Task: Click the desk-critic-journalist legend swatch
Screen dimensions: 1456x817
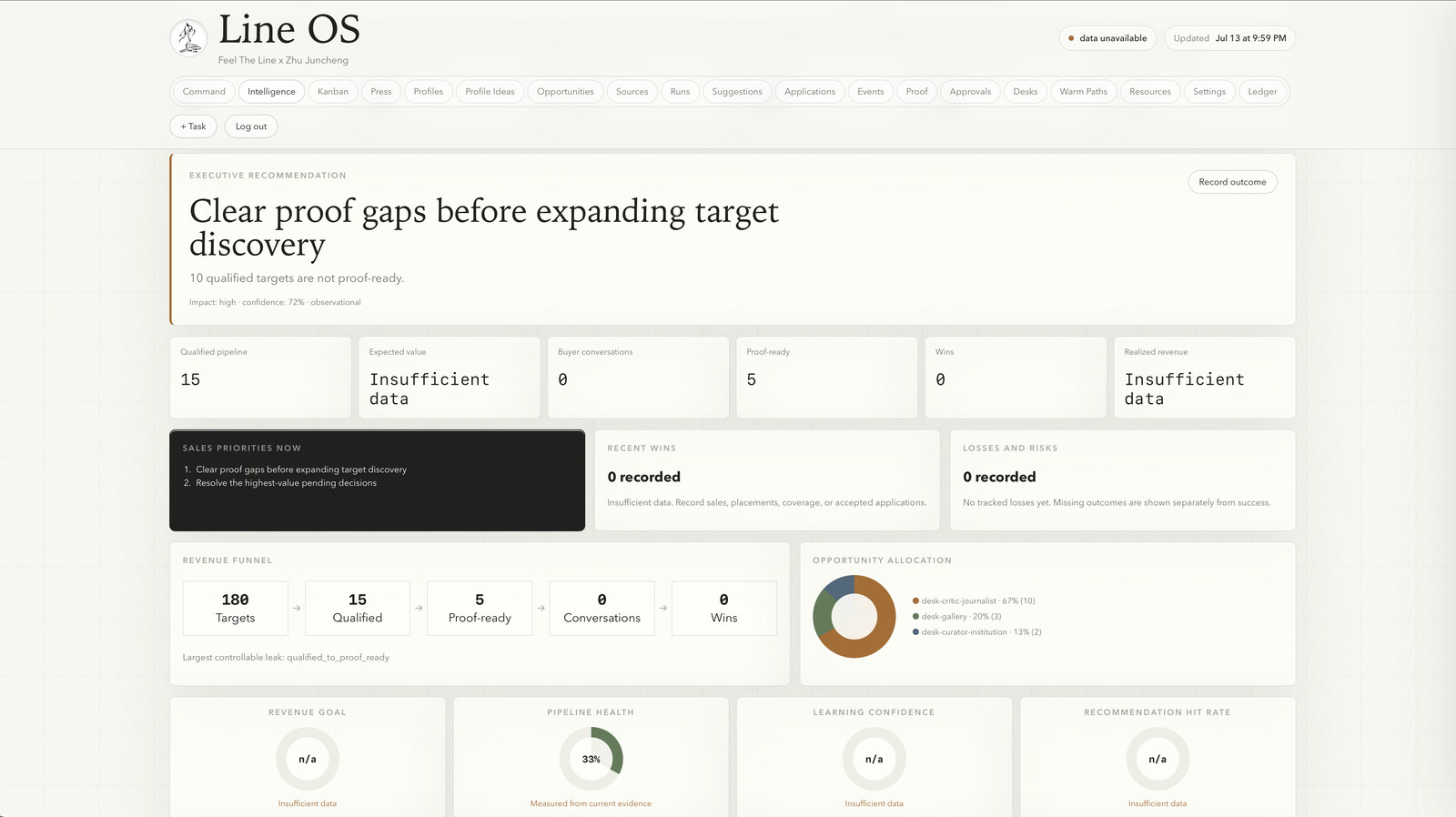Action: coord(915,601)
